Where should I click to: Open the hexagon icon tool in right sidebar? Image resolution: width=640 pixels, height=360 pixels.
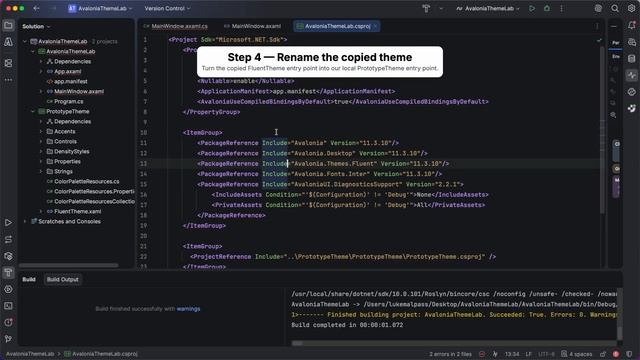point(632,92)
